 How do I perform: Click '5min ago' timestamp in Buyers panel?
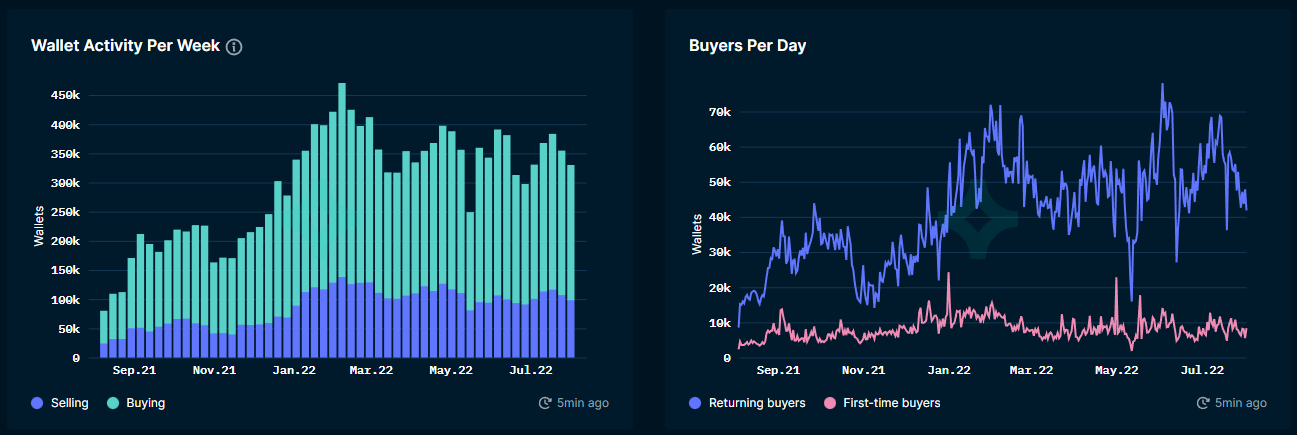point(1241,403)
